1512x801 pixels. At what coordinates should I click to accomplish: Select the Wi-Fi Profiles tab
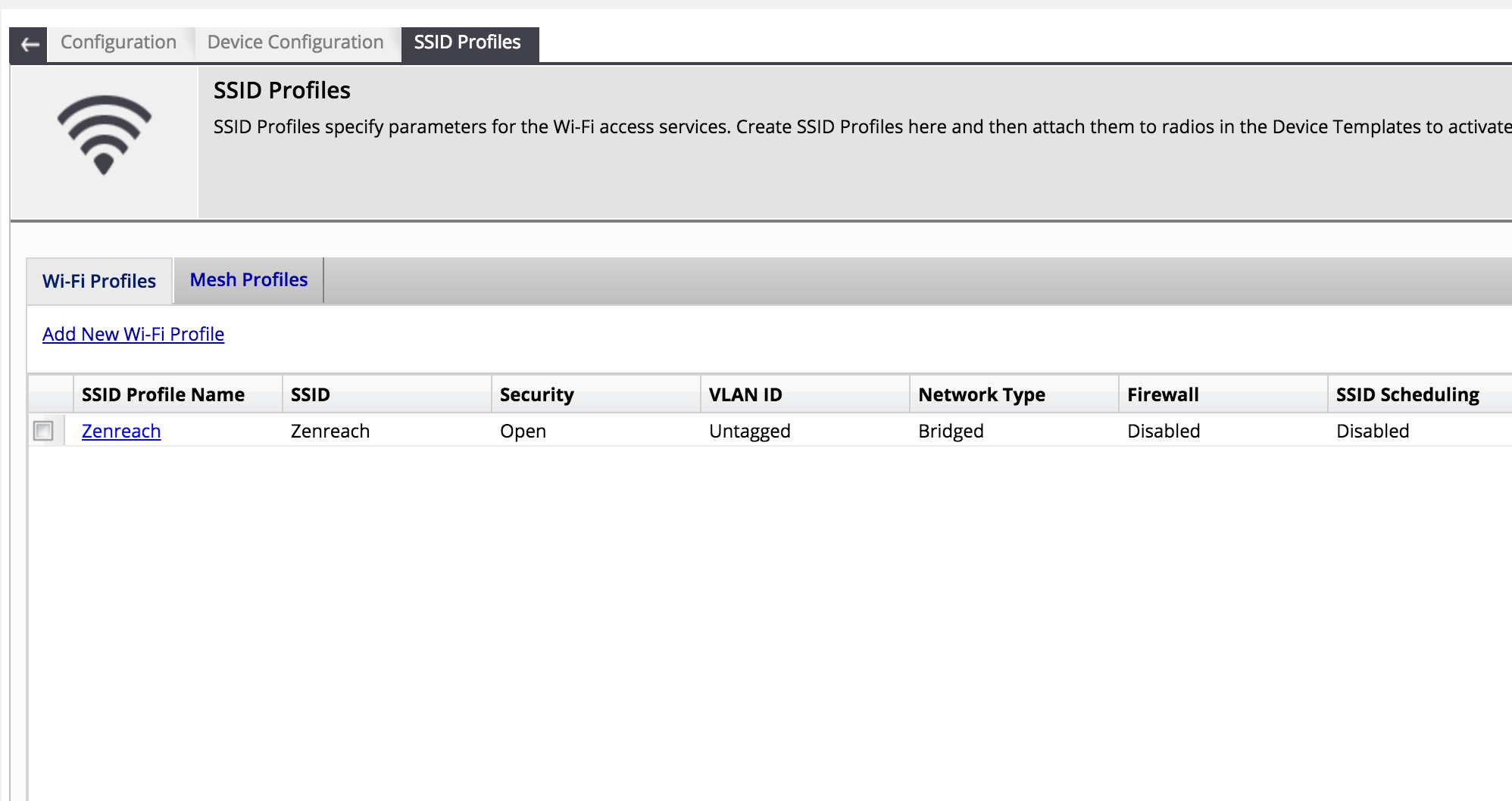pyautogui.click(x=98, y=281)
